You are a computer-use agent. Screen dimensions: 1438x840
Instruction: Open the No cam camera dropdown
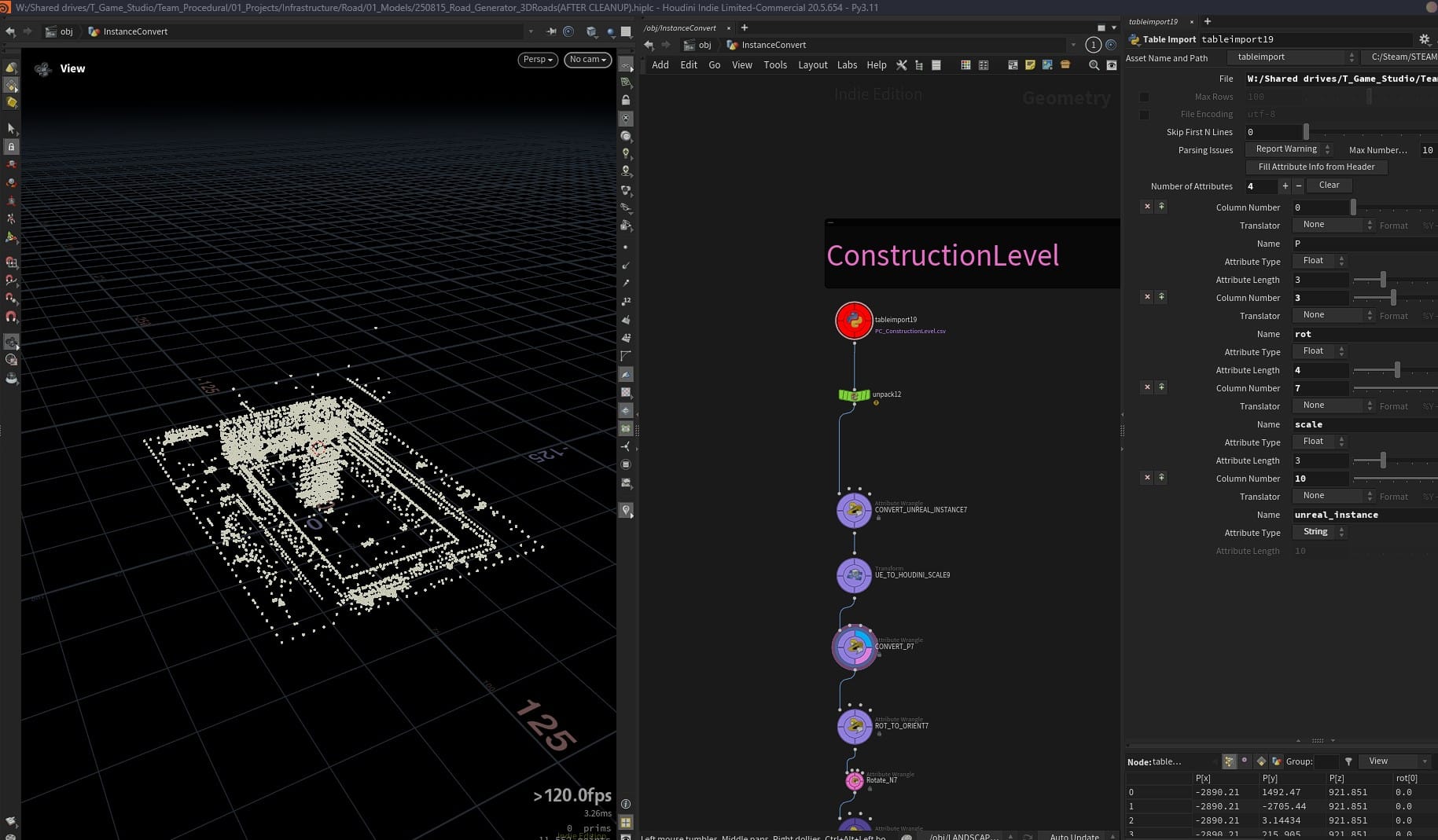587,59
